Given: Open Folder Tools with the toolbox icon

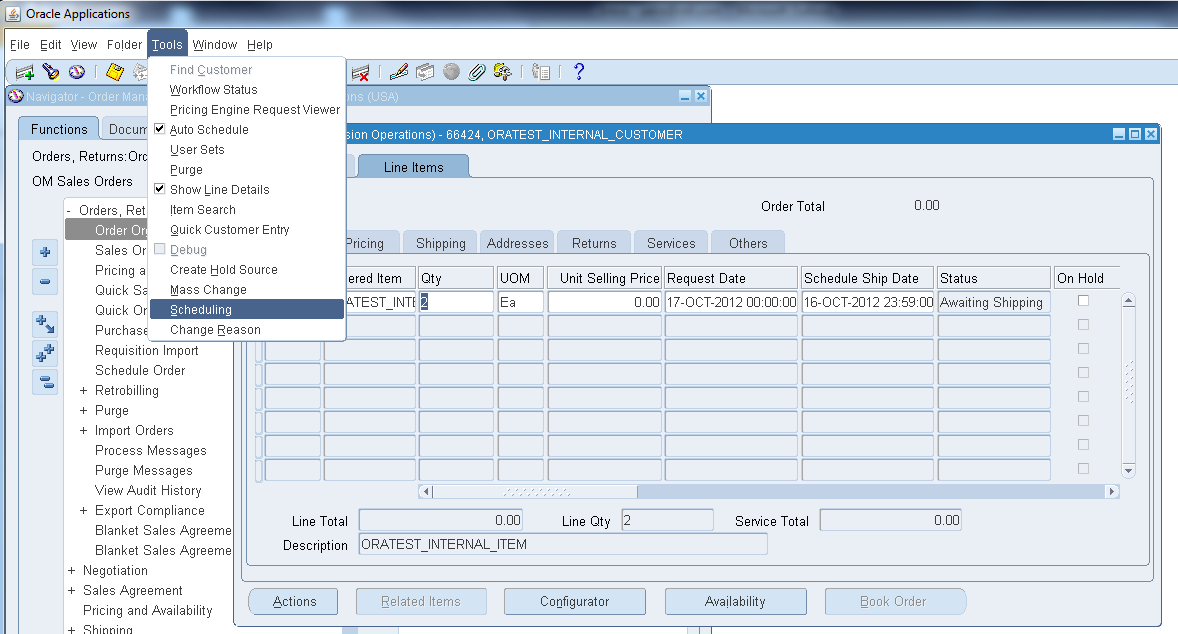Looking at the screenshot, I should [503, 72].
